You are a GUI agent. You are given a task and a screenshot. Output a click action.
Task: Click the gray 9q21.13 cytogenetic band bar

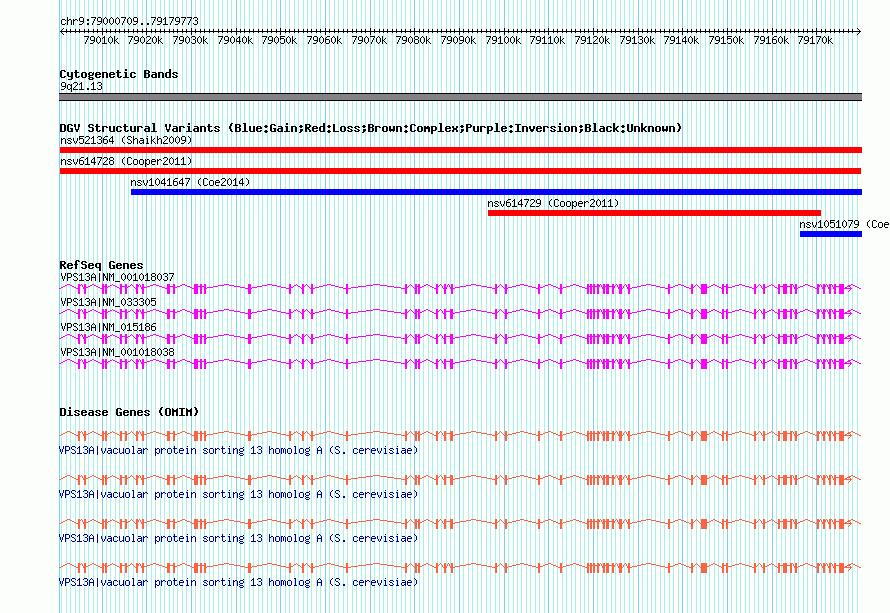coord(460,97)
